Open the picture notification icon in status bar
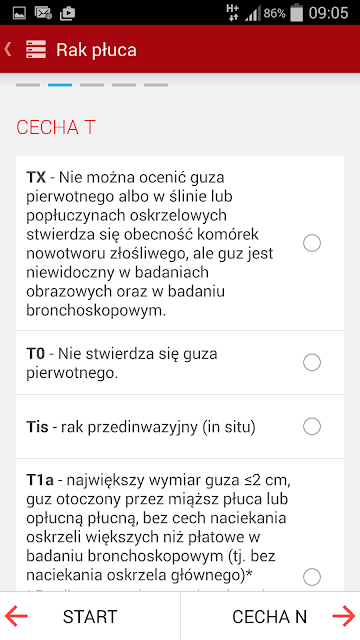 (x=19, y=13)
